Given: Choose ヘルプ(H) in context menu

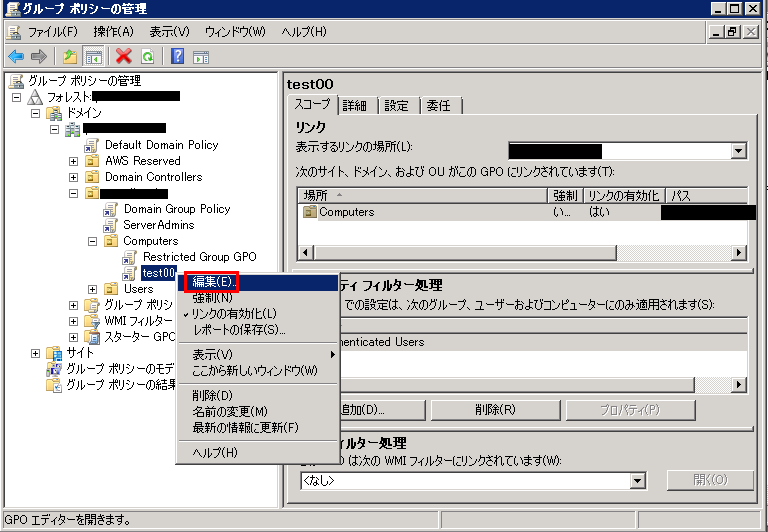Looking at the screenshot, I should (x=258, y=452).
